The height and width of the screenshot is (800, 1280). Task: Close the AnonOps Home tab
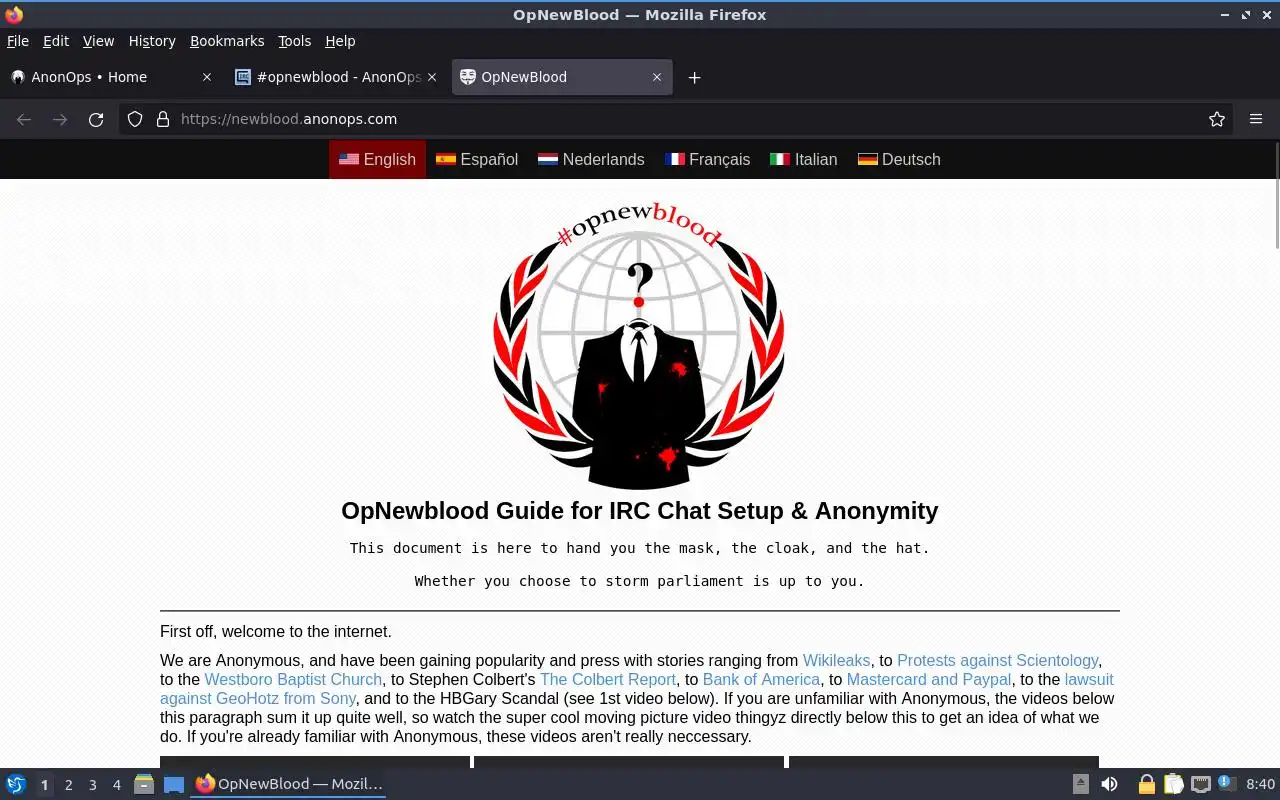207,77
